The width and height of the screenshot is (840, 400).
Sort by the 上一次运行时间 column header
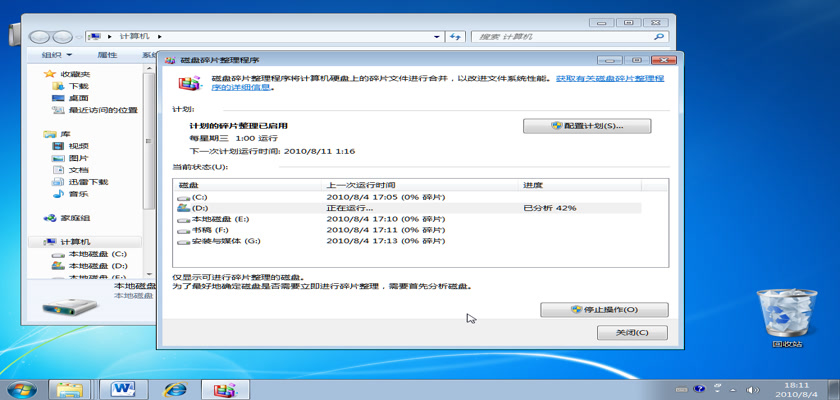click(x=361, y=186)
